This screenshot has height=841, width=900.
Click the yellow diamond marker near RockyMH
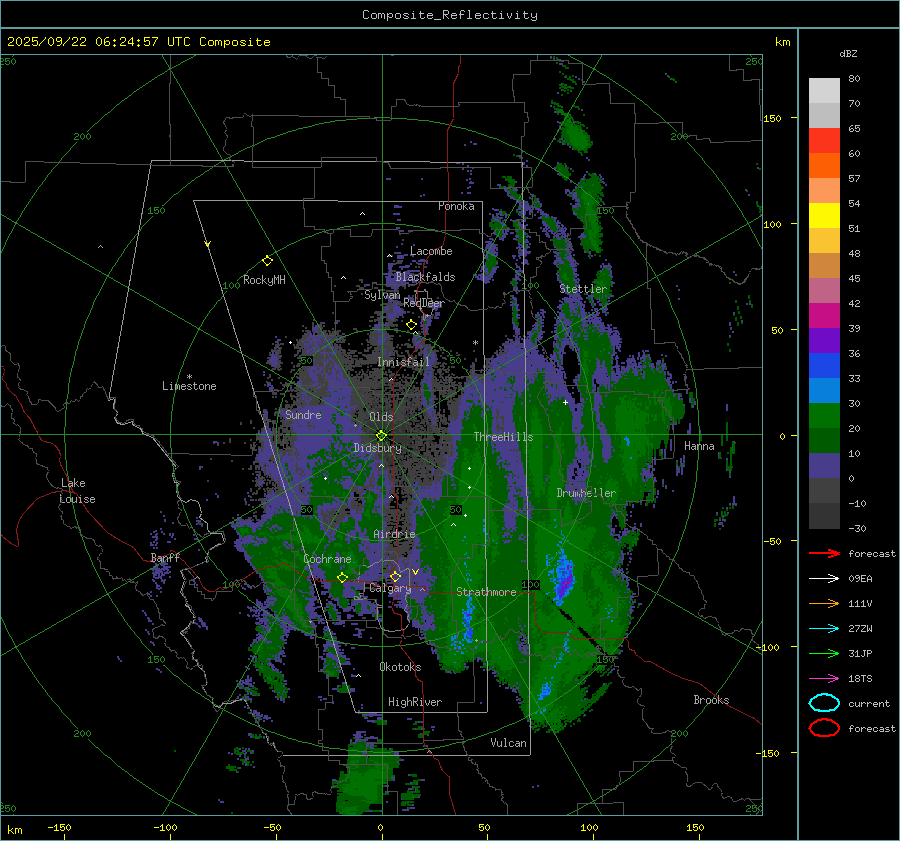(x=267, y=260)
